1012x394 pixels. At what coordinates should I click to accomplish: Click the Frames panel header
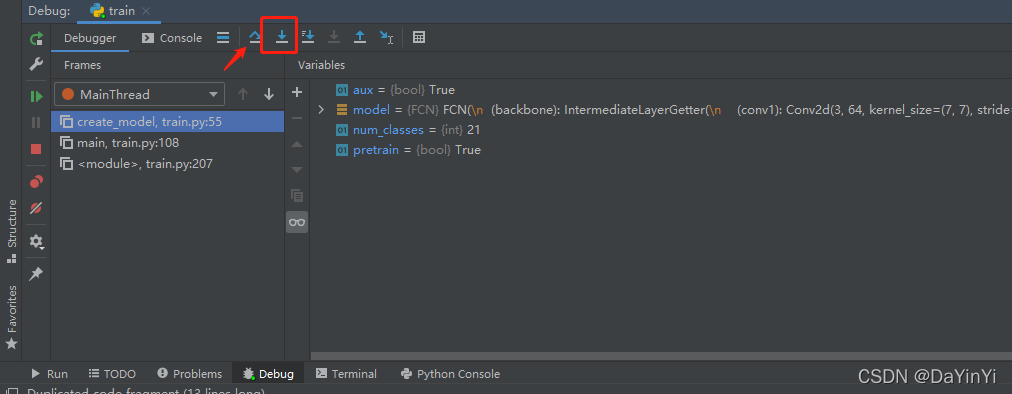click(x=83, y=65)
